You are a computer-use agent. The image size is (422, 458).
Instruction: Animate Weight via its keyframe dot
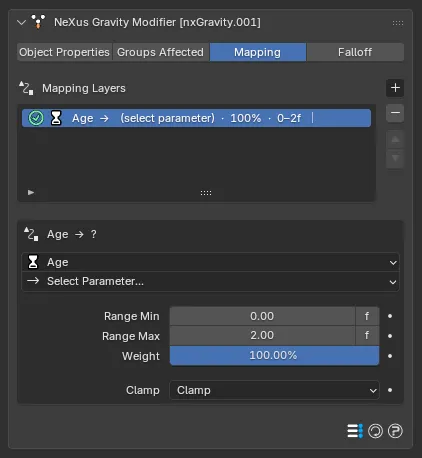click(x=390, y=356)
